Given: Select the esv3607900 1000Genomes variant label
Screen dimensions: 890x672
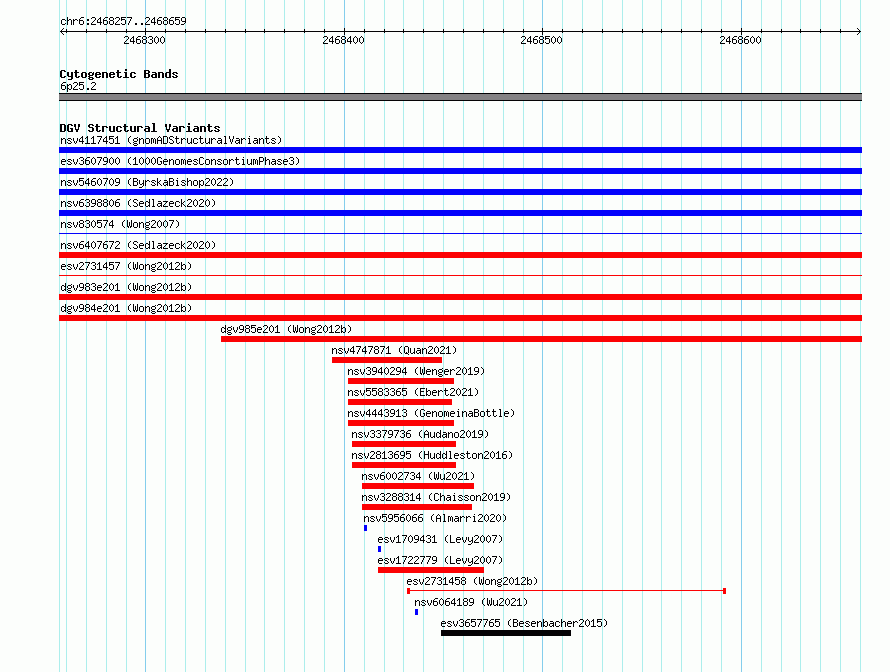Looking at the screenshot, I should click(x=180, y=161).
